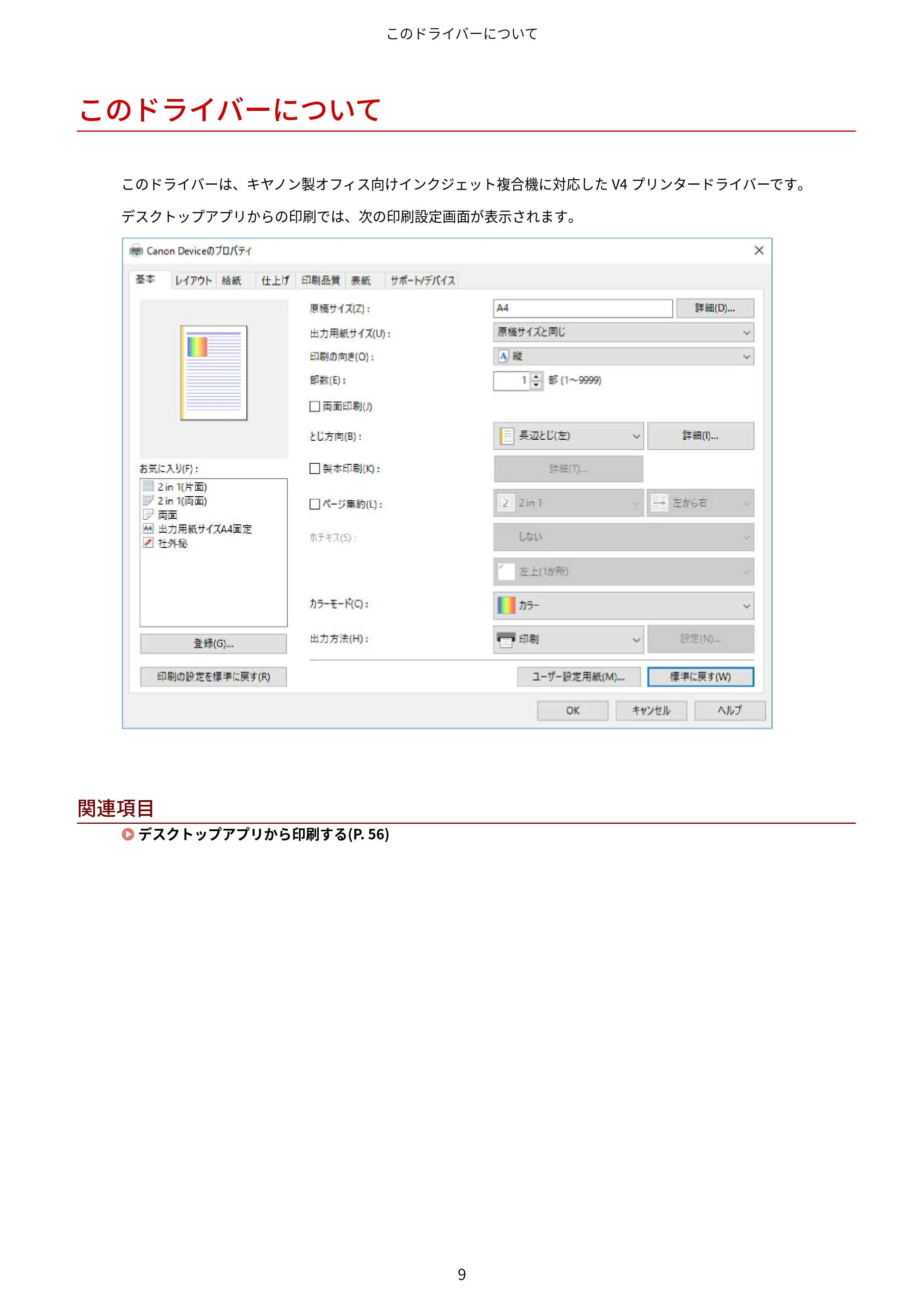Expand the 出力方法 dropdown showing 印刷
Viewport: 924px width, 1307px height.
(568, 639)
